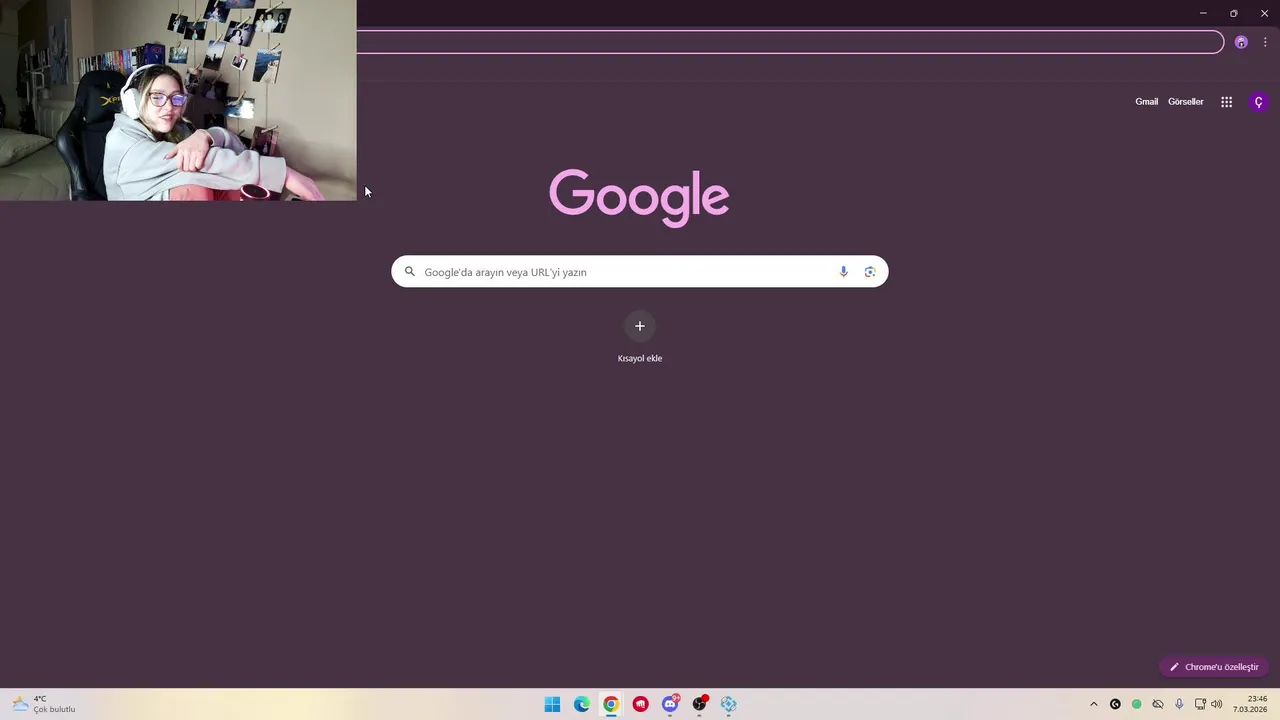The width and height of the screenshot is (1280, 720).
Task: Launch Microsoft Edge from taskbar
Action: click(x=582, y=704)
